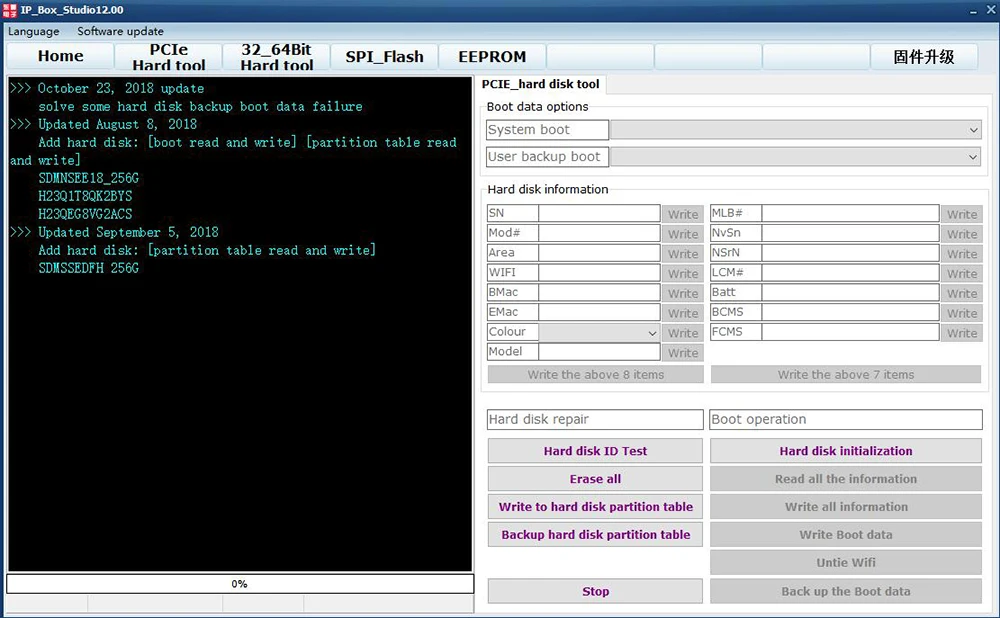Expand the Colour dropdown
1000x618 pixels.
point(599,332)
